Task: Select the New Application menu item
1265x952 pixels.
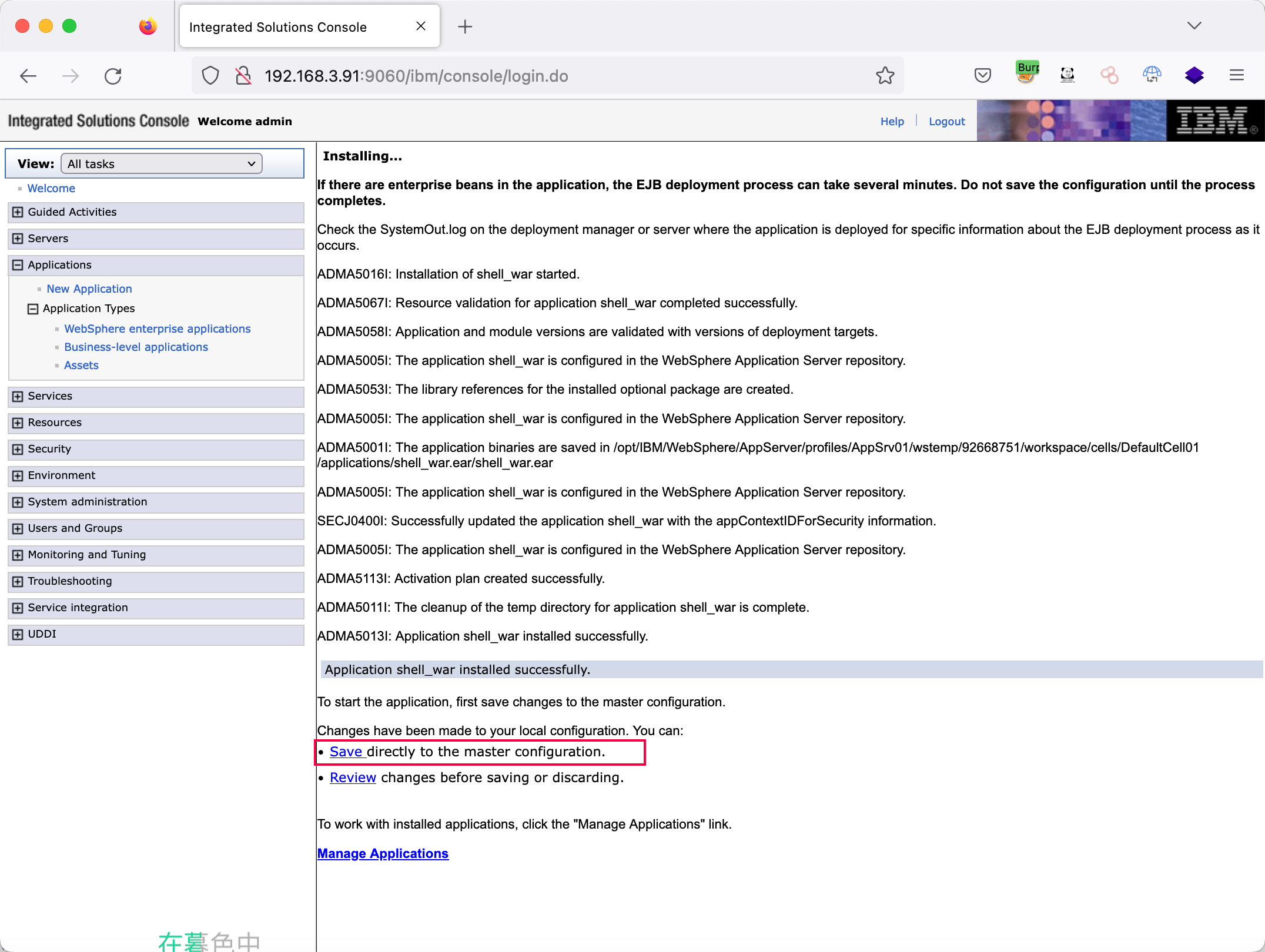Action: point(89,289)
